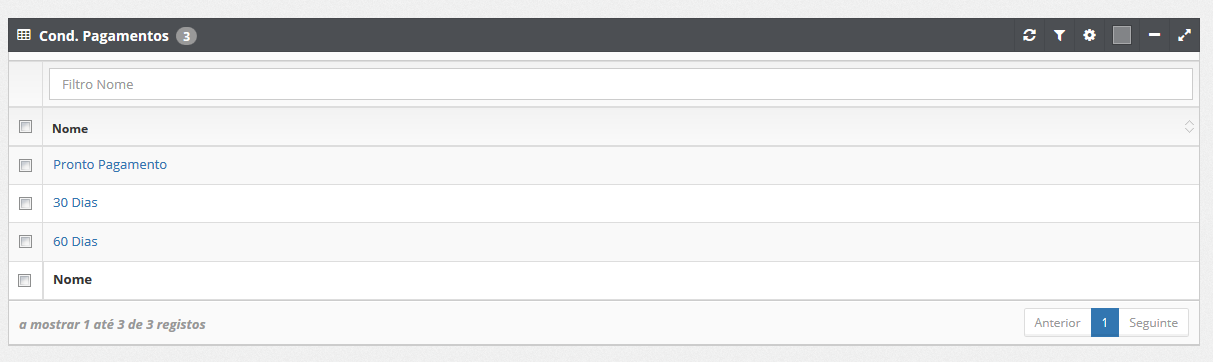Check the Pronto Pagamento row checkbox
Image resolution: width=1213 pixels, height=362 pixels.
(26, 165)
